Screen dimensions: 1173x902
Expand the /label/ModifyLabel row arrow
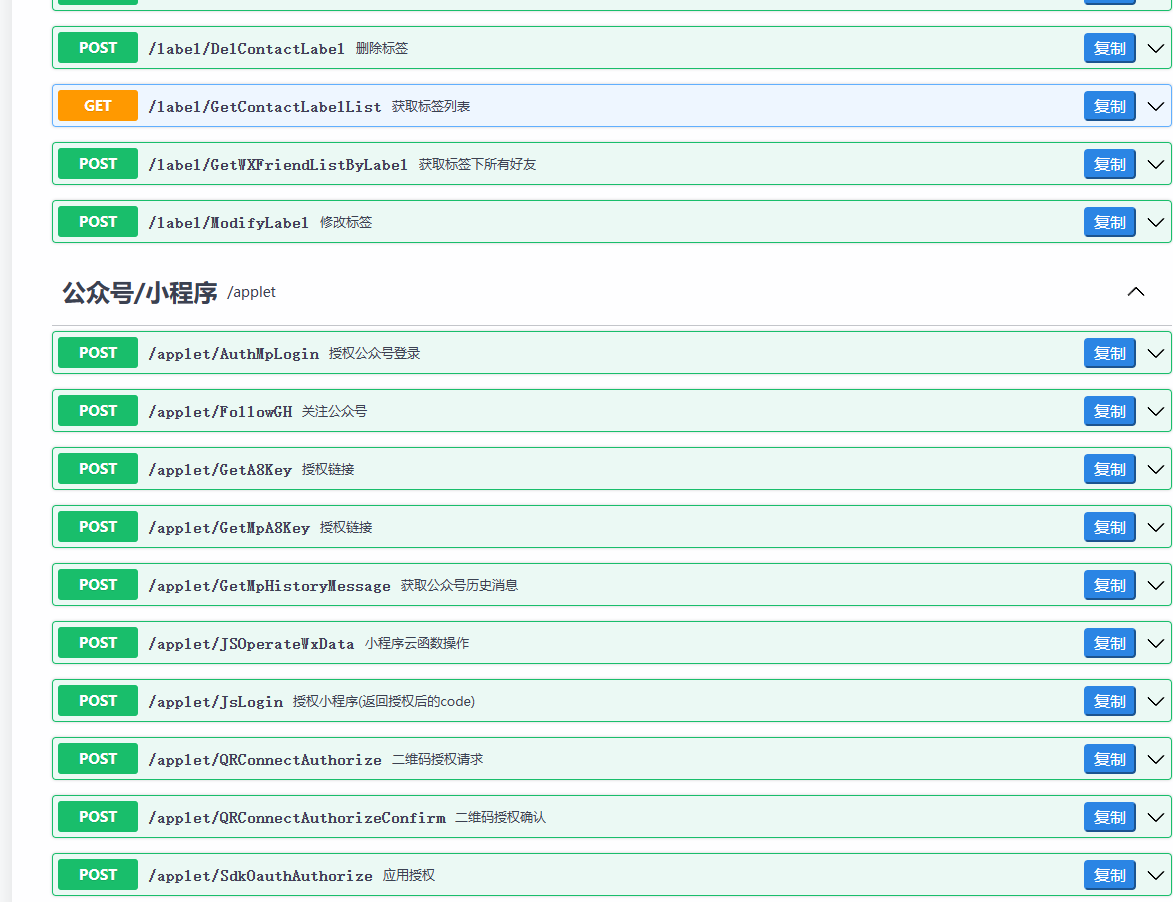pyautogui.click(x=1155, y=222)
